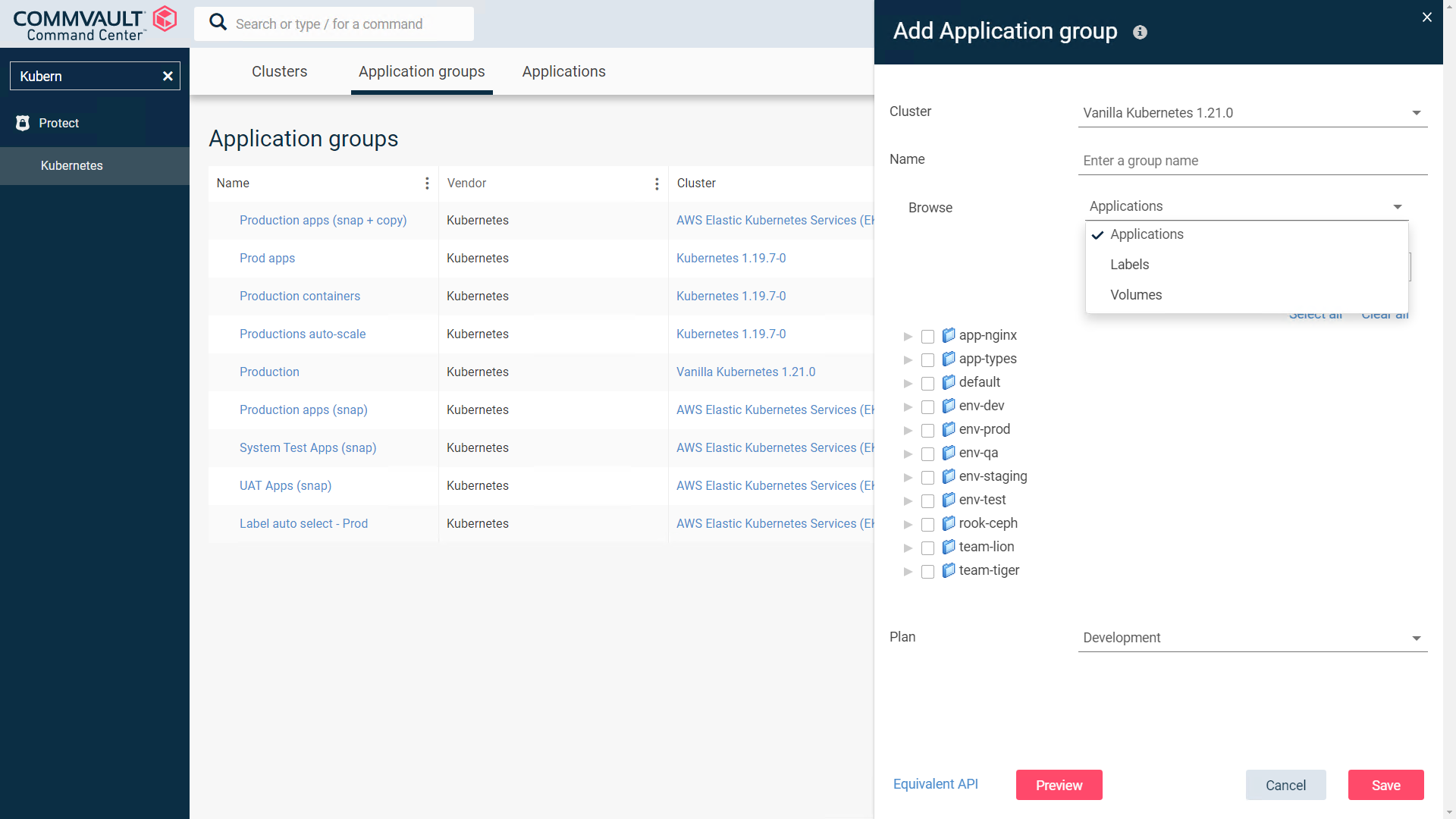Check the env-dev checkbox
Screen dimensions: 1456x819
[x=927, y=407]
